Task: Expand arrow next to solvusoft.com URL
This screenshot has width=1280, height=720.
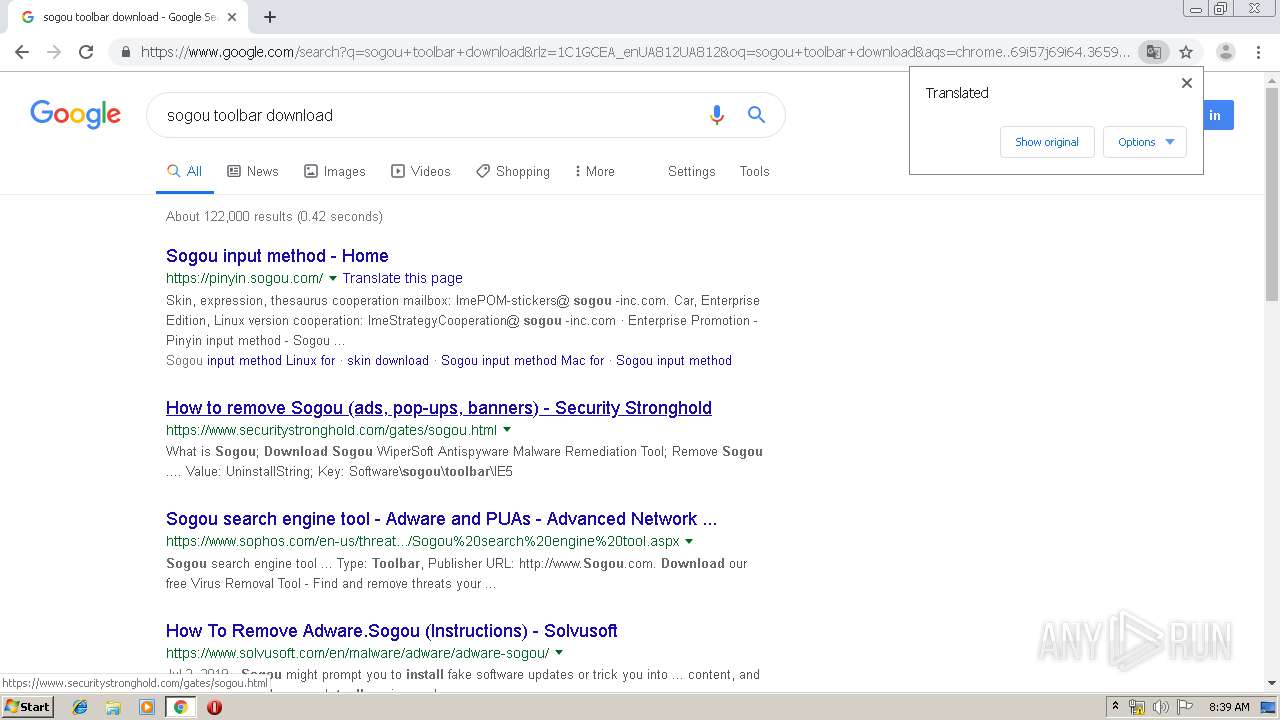Action: pyautogui.click(x=559, y=653)
